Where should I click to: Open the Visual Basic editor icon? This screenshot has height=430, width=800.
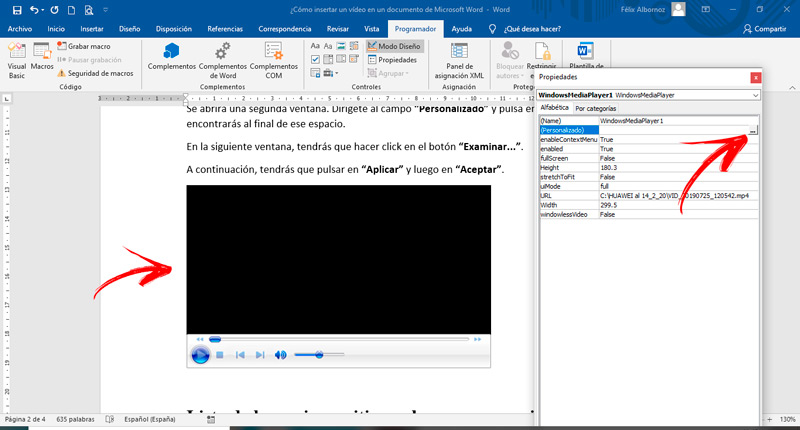[16, 60]
